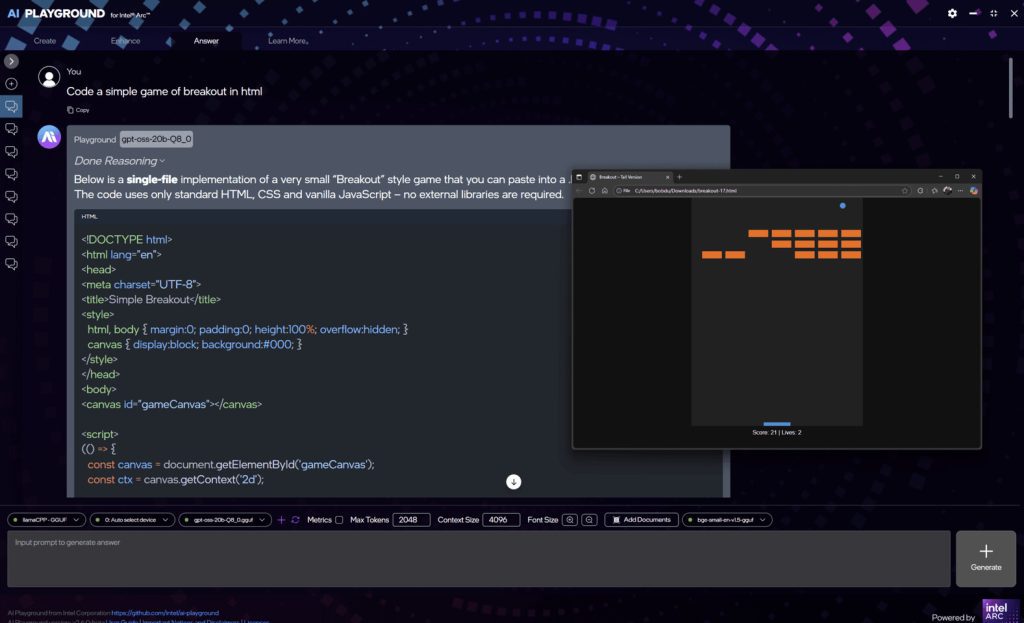Open the Auto select device dropdown
The image size is (1024, 623).
point(132,520)
